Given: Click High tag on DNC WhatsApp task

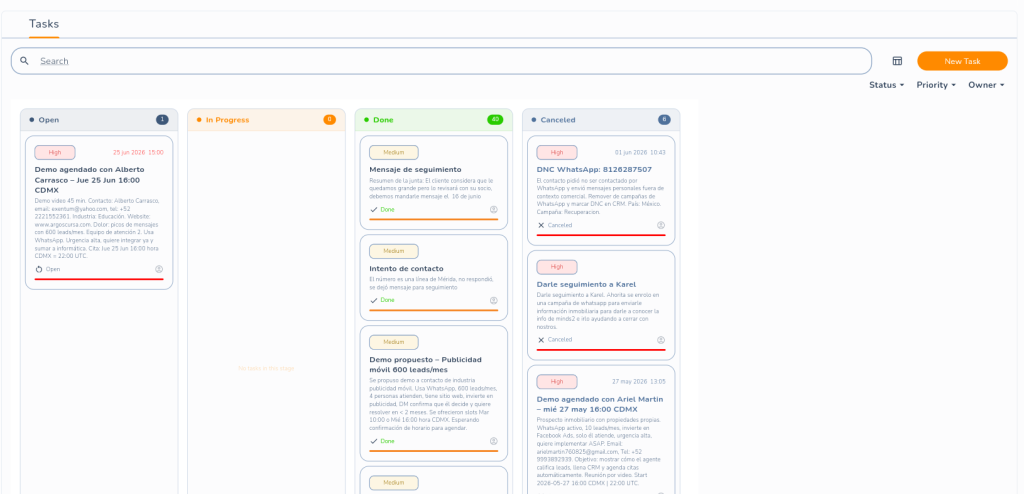Looking at the screenshot, I should pos(557,152).
